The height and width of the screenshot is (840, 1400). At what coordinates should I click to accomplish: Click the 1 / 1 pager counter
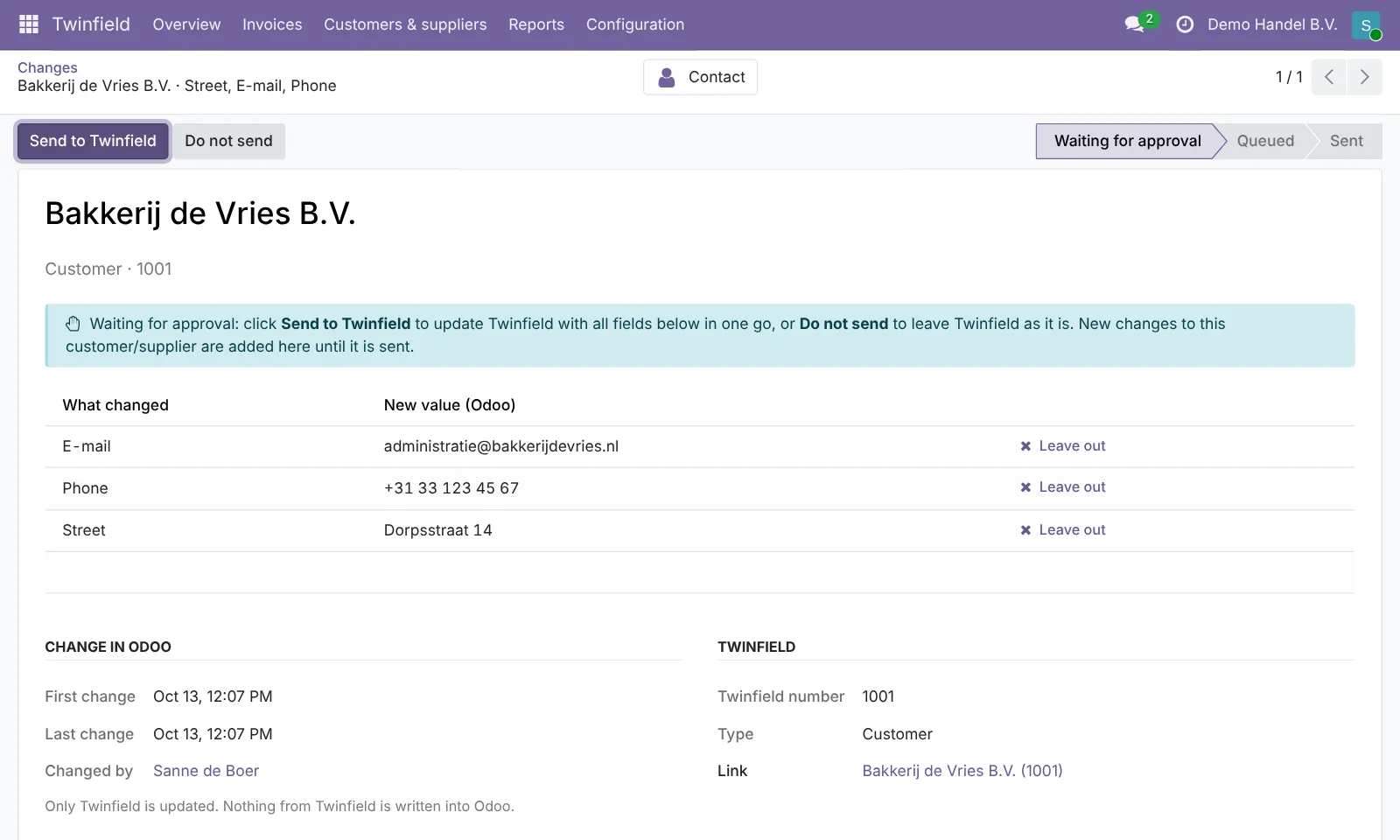tap(1288, 77)
